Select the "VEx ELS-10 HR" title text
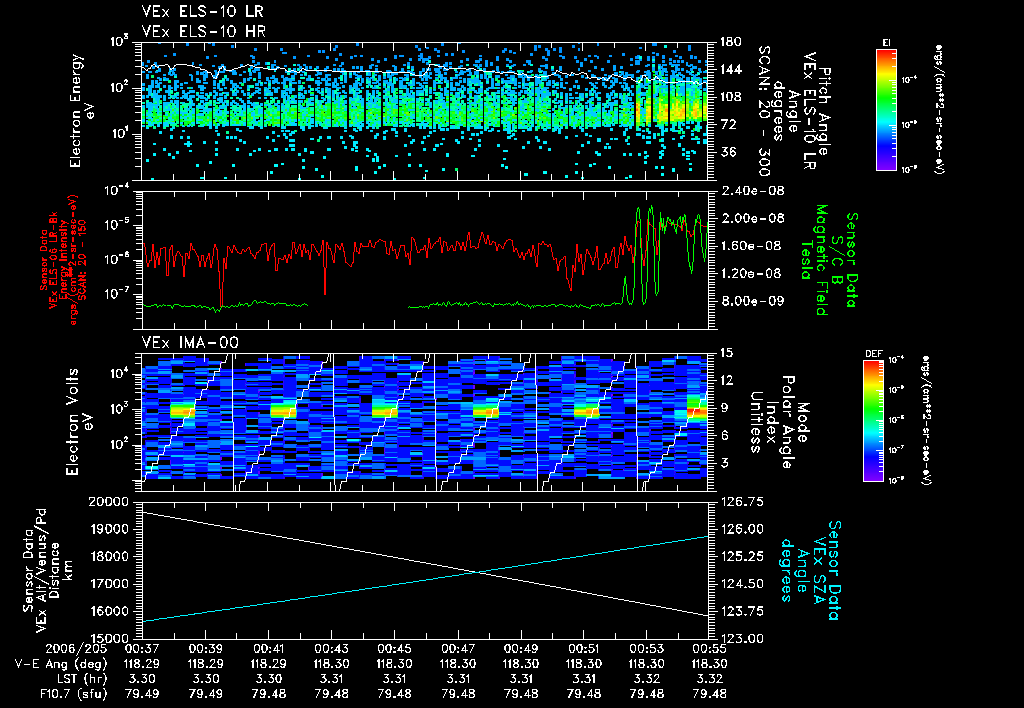This screenshot has width=1024, height=708. click(203, 31)
